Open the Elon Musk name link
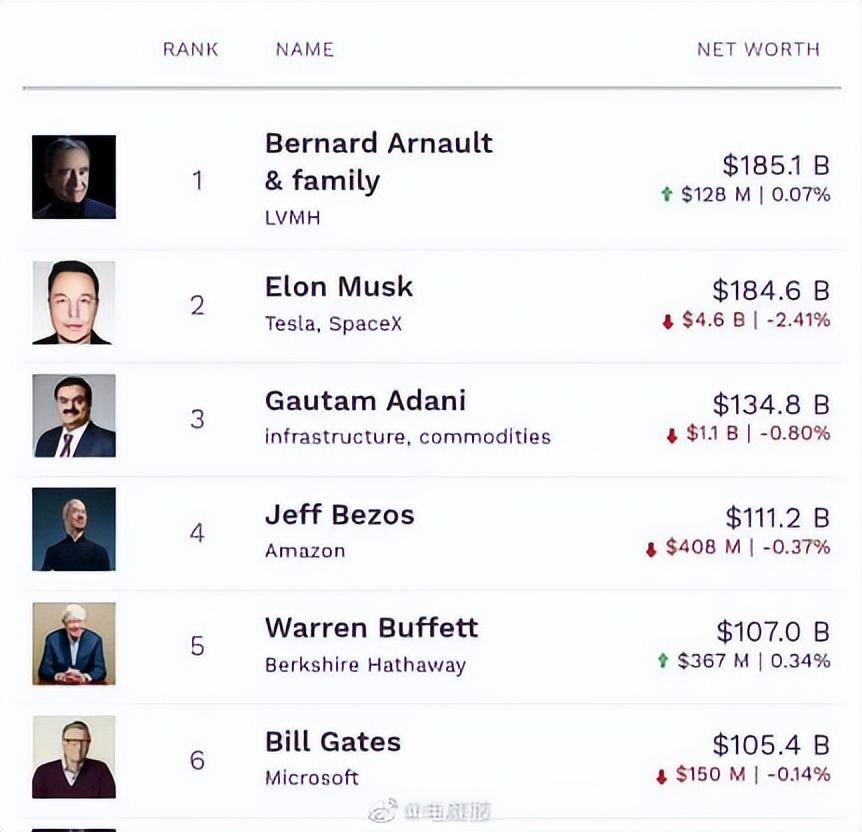This screenshot has height=832, width=862. coord(338,287)
